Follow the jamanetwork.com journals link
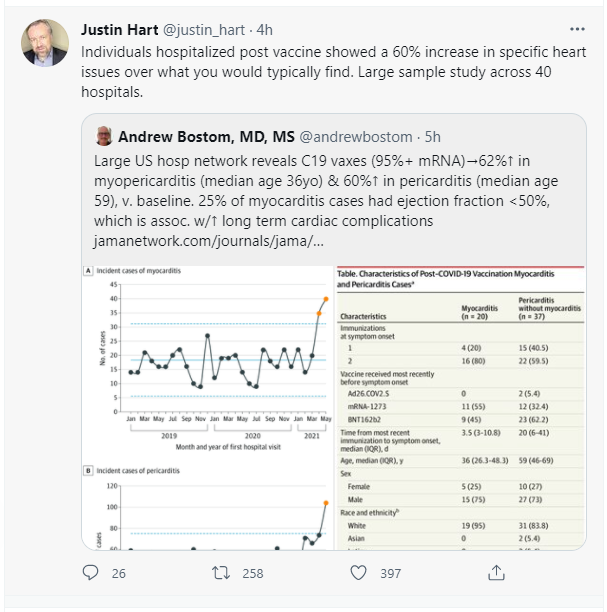Screen dimensions: 607x612 [x=209, y=241]
